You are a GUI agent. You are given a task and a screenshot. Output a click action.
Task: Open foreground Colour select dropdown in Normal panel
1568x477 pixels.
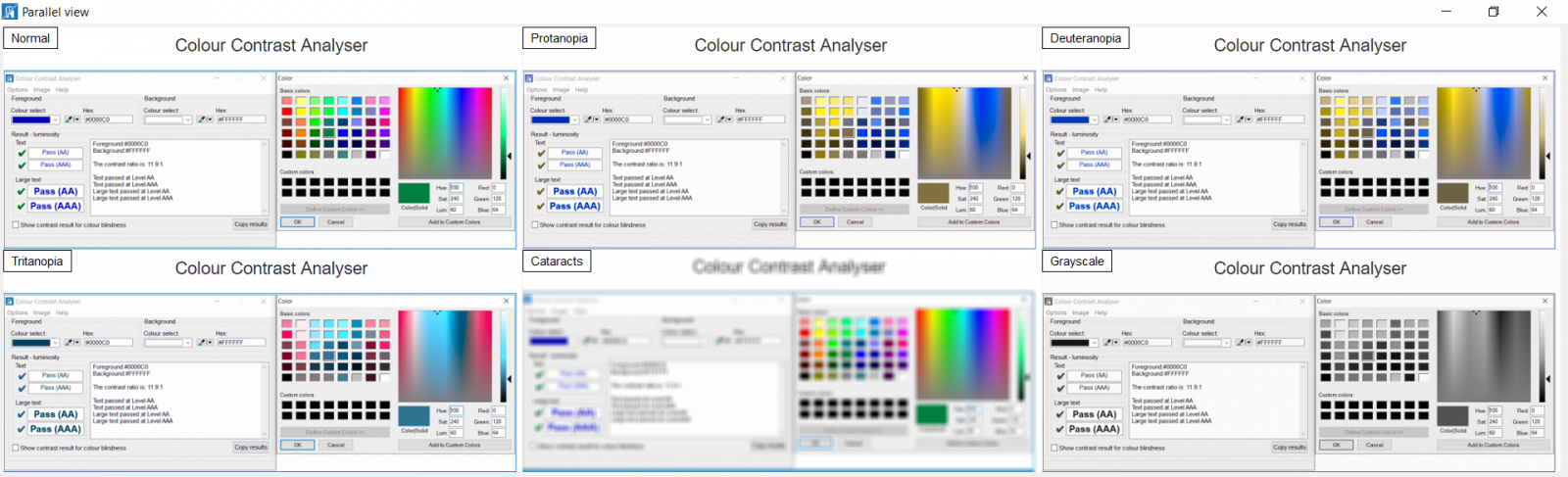(55, 119)
